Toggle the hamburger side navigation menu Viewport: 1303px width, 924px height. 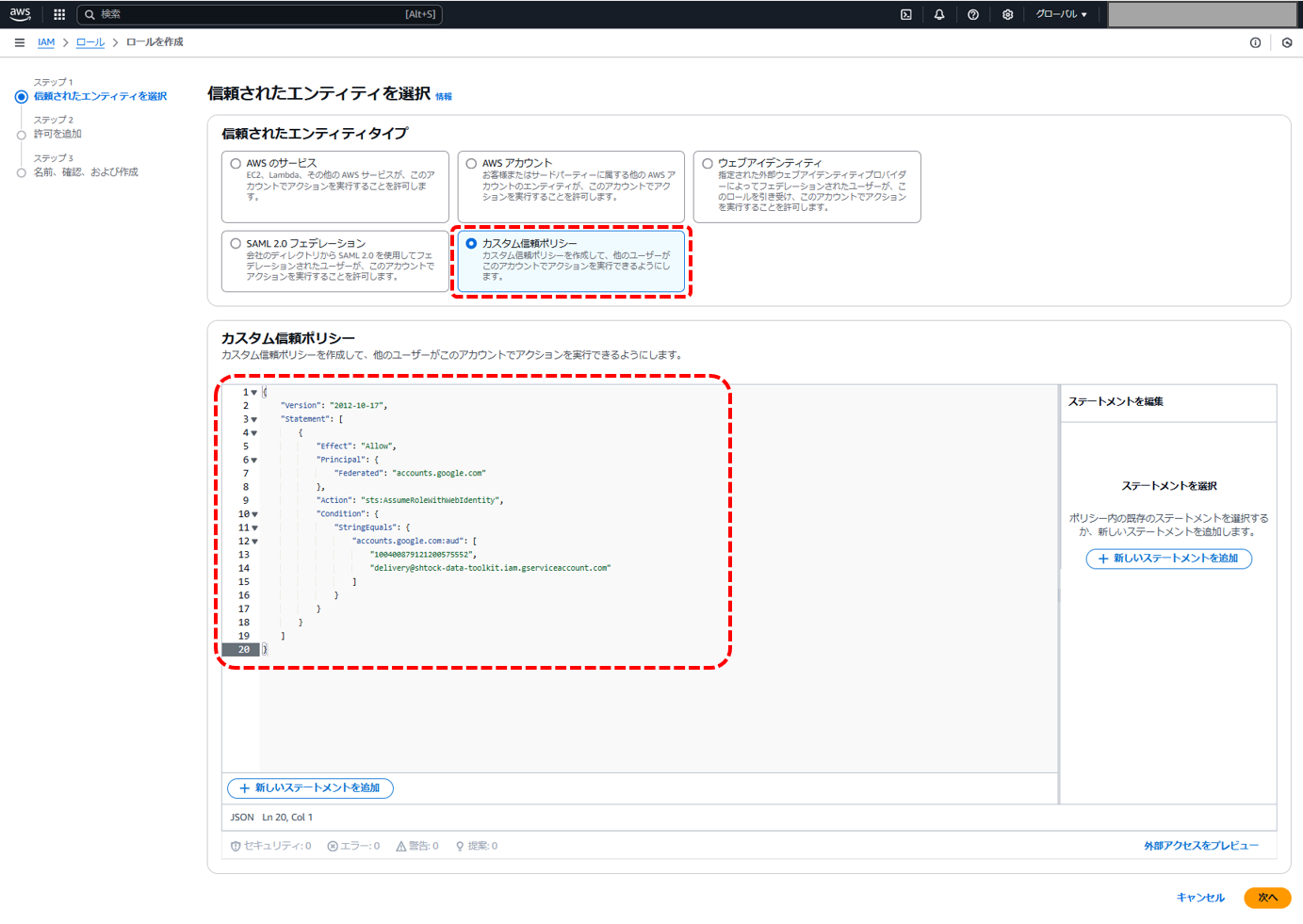point(20,42)
